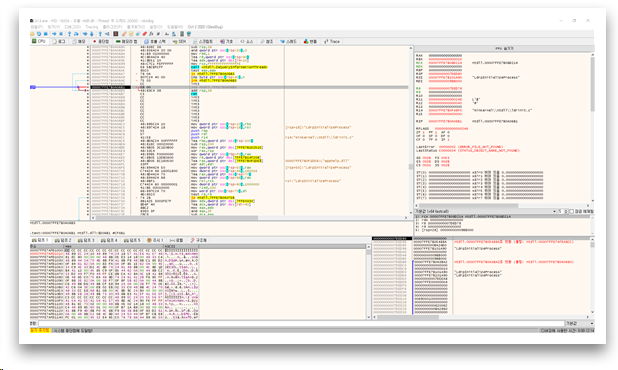Click the Find Strings letter-A icon
618x370 pixels.
[x=167, y=34]
